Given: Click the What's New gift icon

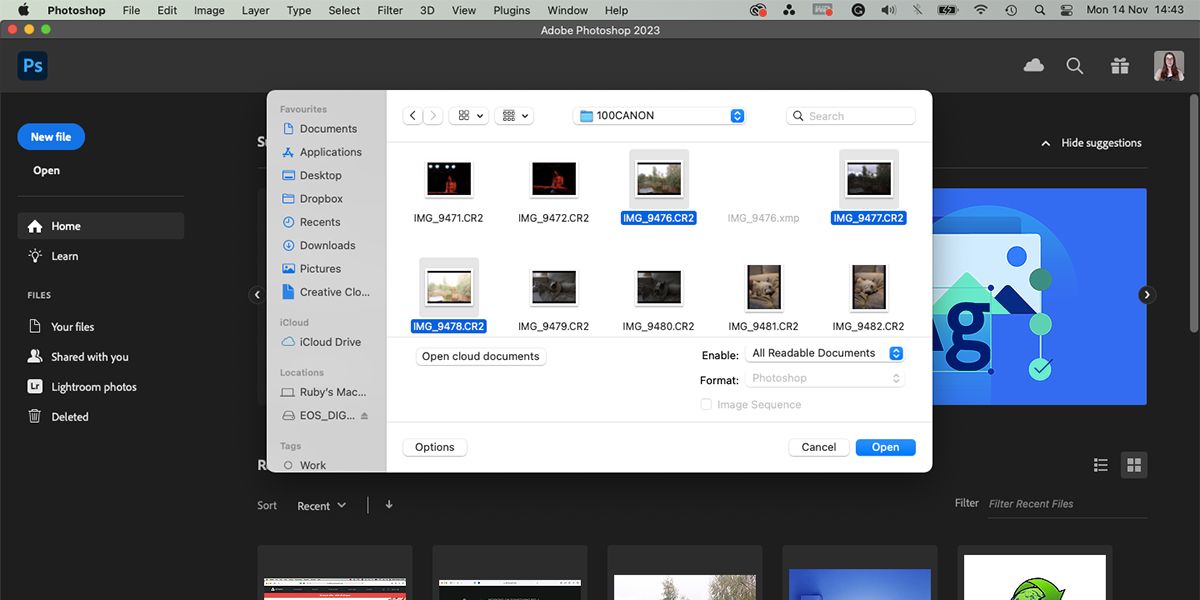Looking at the screenshot, I should [1120, 65].
